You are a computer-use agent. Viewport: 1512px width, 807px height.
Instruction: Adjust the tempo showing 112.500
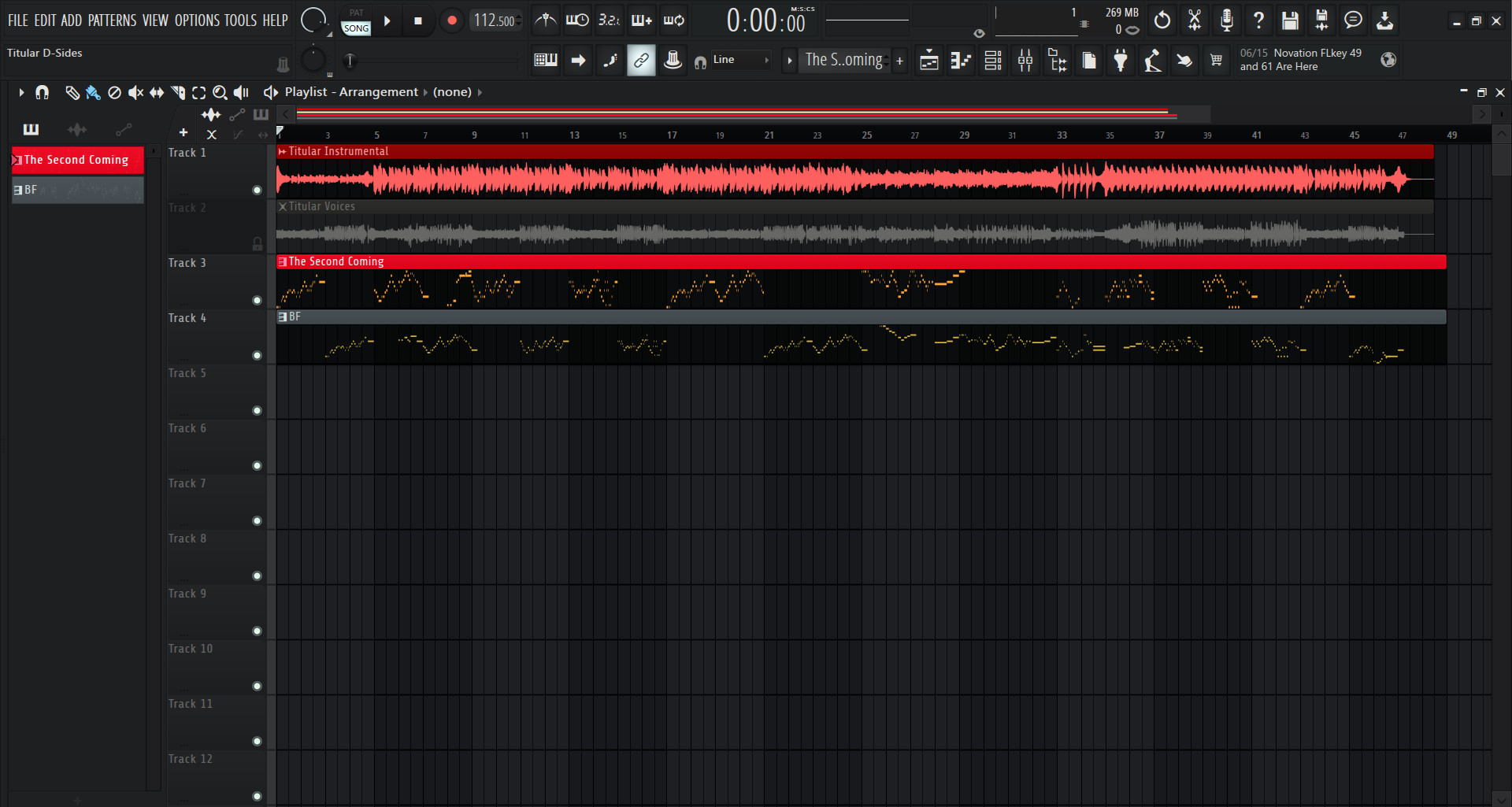coord(496,20)
